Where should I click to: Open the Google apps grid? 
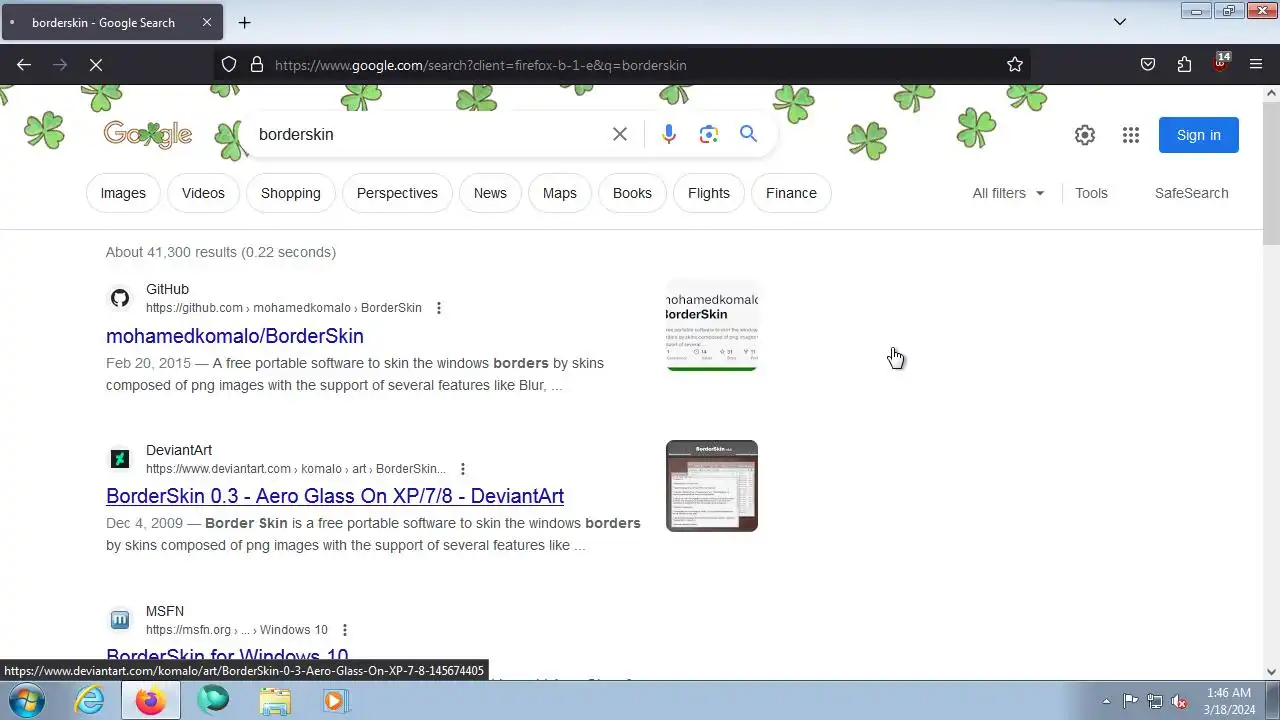click(1131, 135)
